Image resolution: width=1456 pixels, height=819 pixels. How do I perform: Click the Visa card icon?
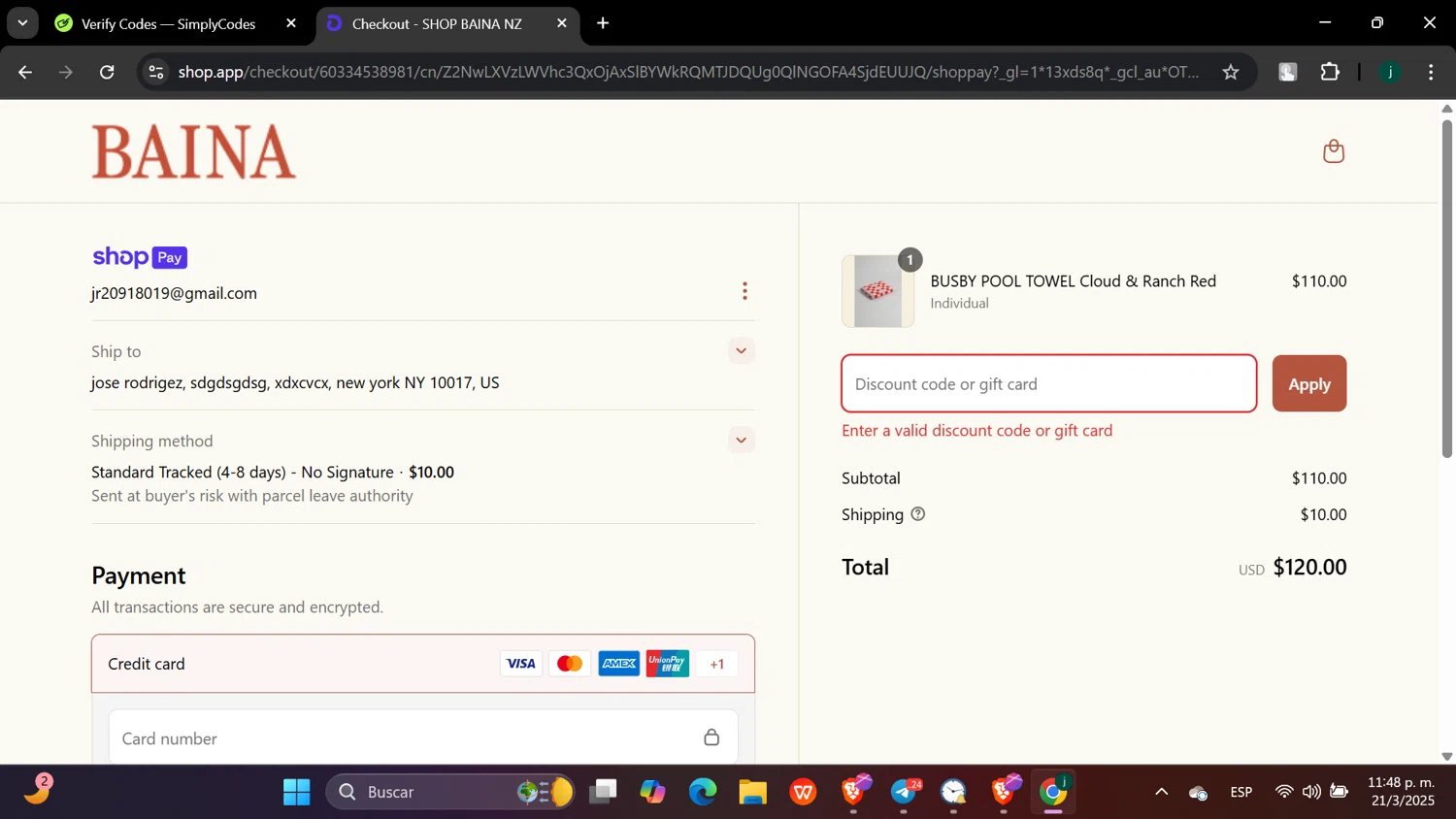click(521, 664)
